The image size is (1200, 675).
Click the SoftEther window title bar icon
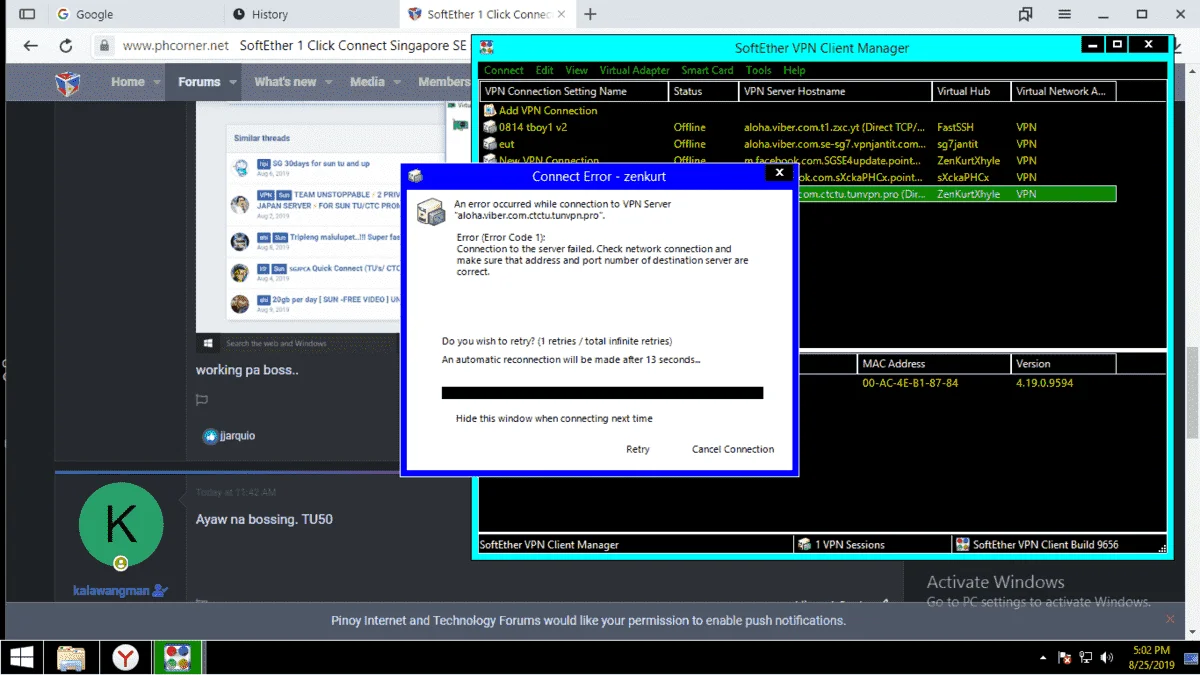coord(487,47)
